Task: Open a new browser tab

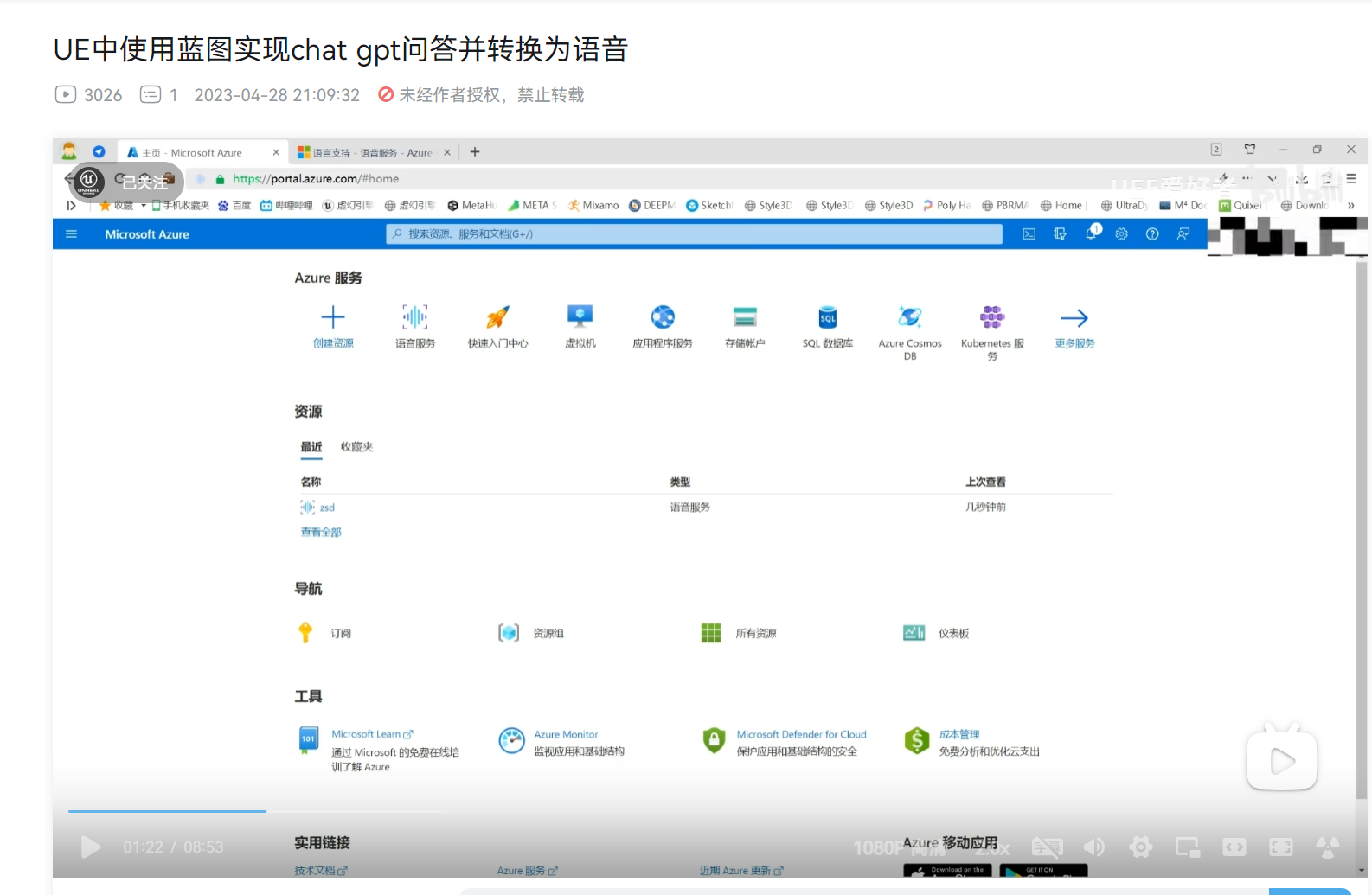Action: pos(475,152)
